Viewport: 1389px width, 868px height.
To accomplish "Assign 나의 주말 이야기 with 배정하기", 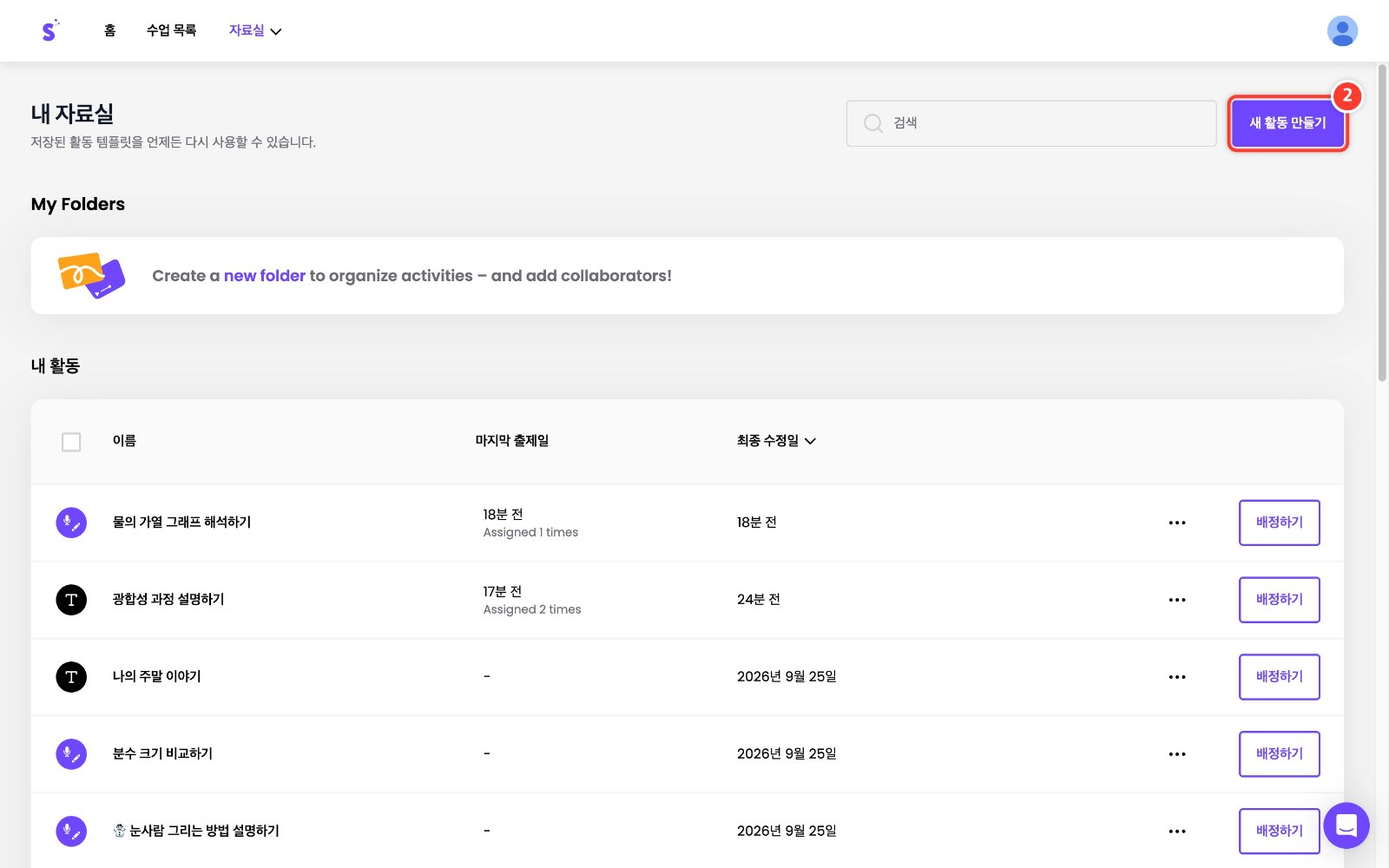I will click(1279, 677).
